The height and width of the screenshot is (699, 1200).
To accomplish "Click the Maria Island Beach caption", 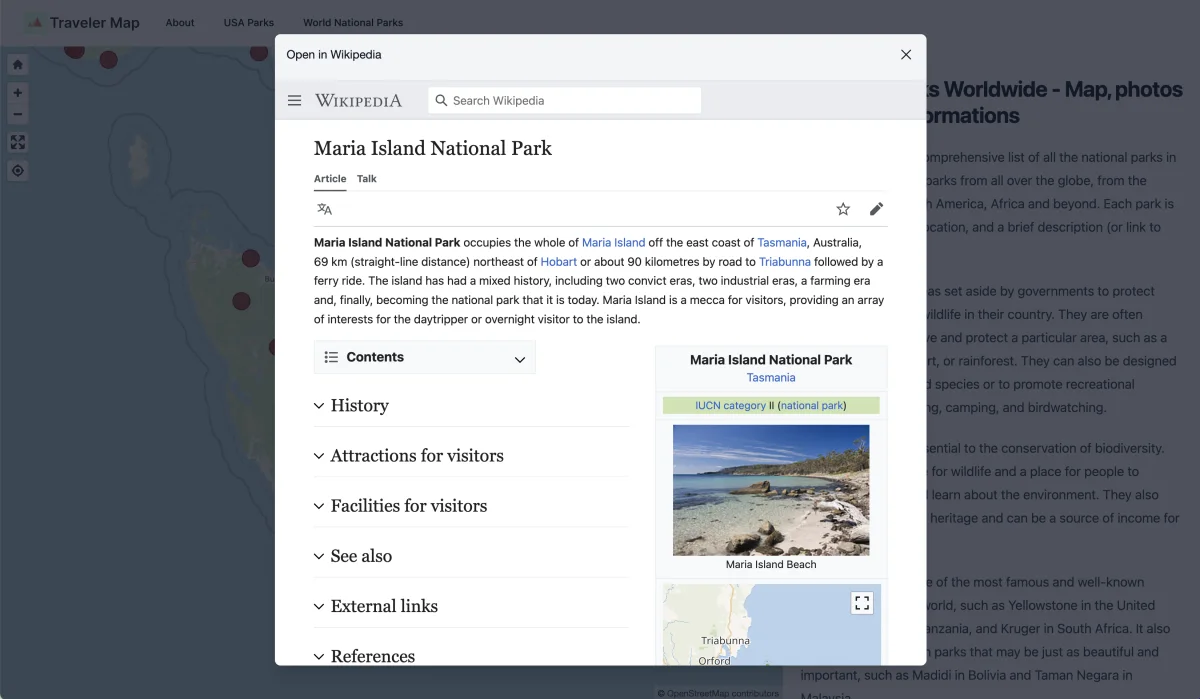I will coord(771,564).
